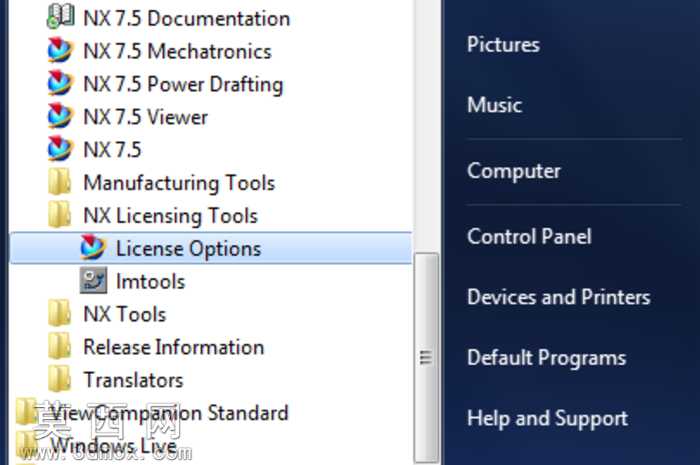Open Computer from the Start menu
The height and width of the screenshot is (465, 700).
(513, 171)
